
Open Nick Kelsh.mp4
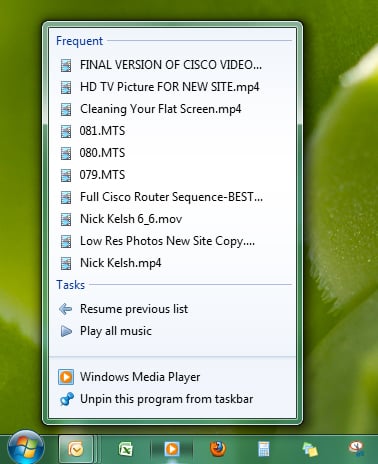click(x=172, y=263)
